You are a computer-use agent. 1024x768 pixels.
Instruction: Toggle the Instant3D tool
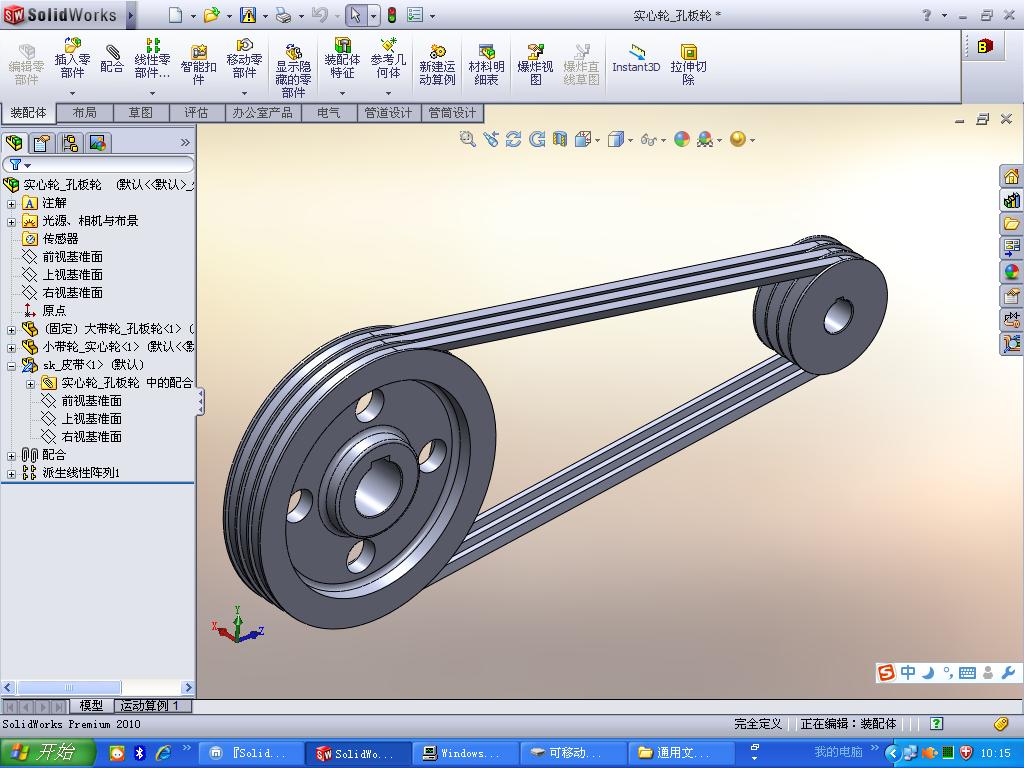pos(636,58)
